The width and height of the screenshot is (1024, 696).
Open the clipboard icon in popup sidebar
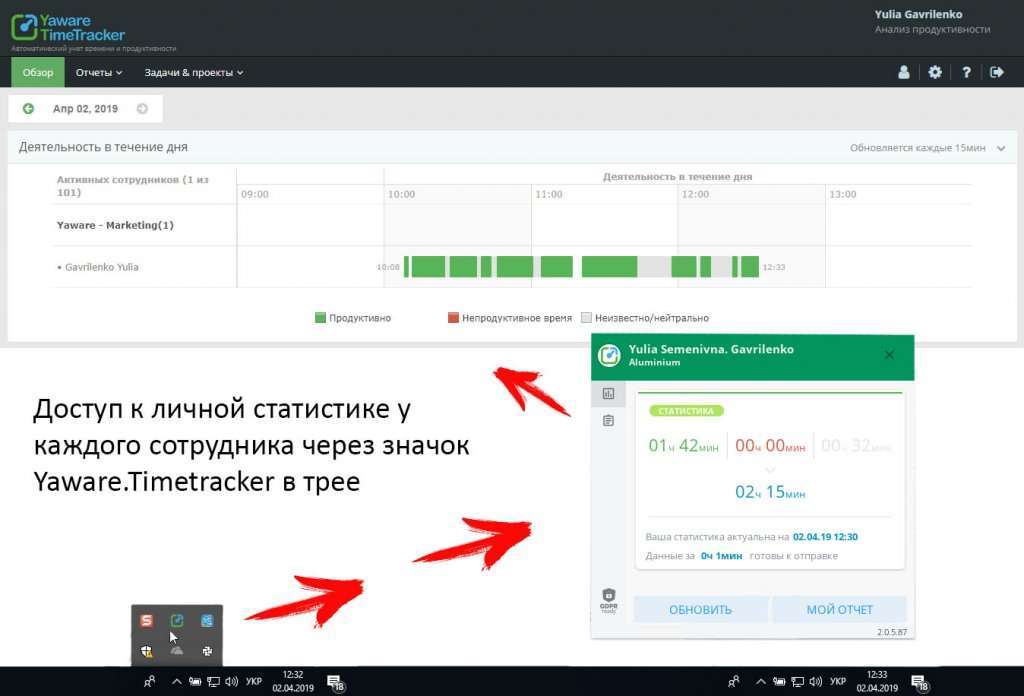coord(608,420)
